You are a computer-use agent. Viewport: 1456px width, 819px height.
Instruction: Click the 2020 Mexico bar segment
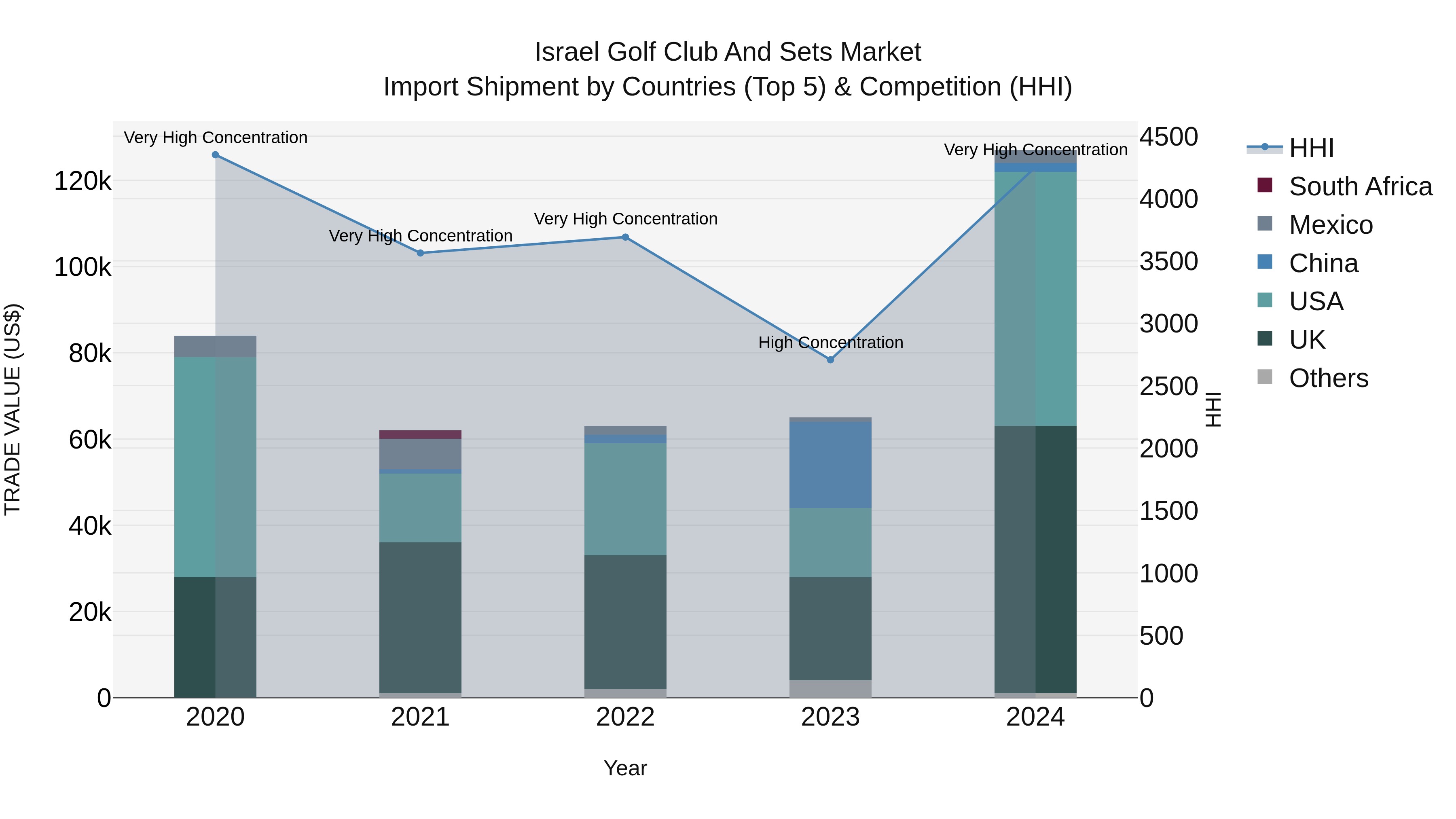[x=215, y=347]
